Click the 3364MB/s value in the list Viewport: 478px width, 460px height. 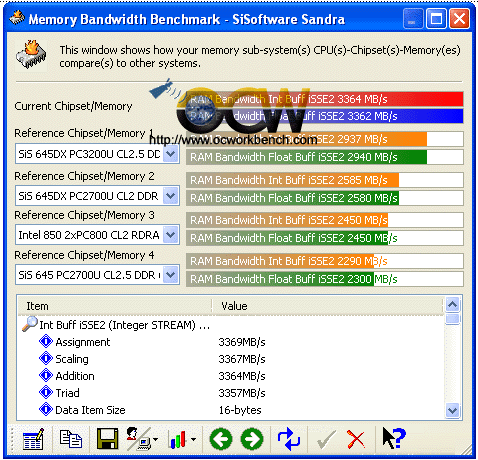(242, 376)
